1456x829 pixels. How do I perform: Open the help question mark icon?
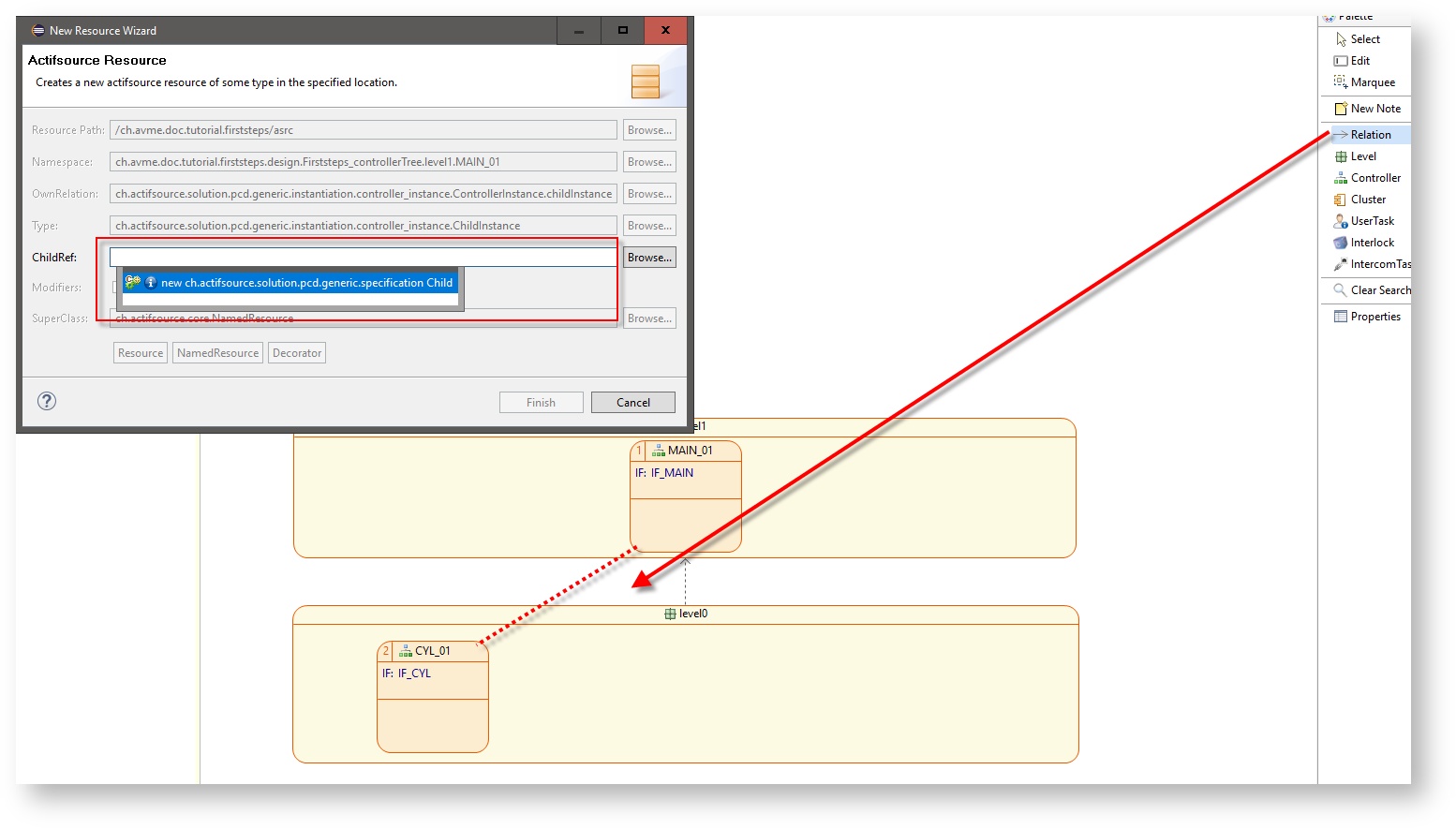(47, 401)
